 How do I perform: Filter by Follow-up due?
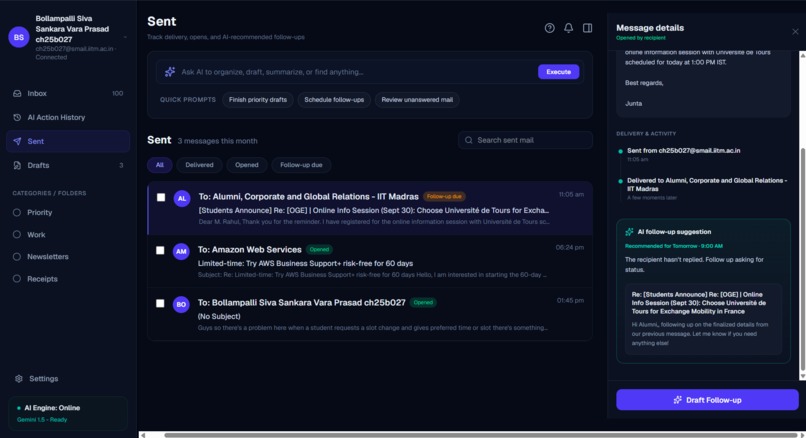coord(301,165)
